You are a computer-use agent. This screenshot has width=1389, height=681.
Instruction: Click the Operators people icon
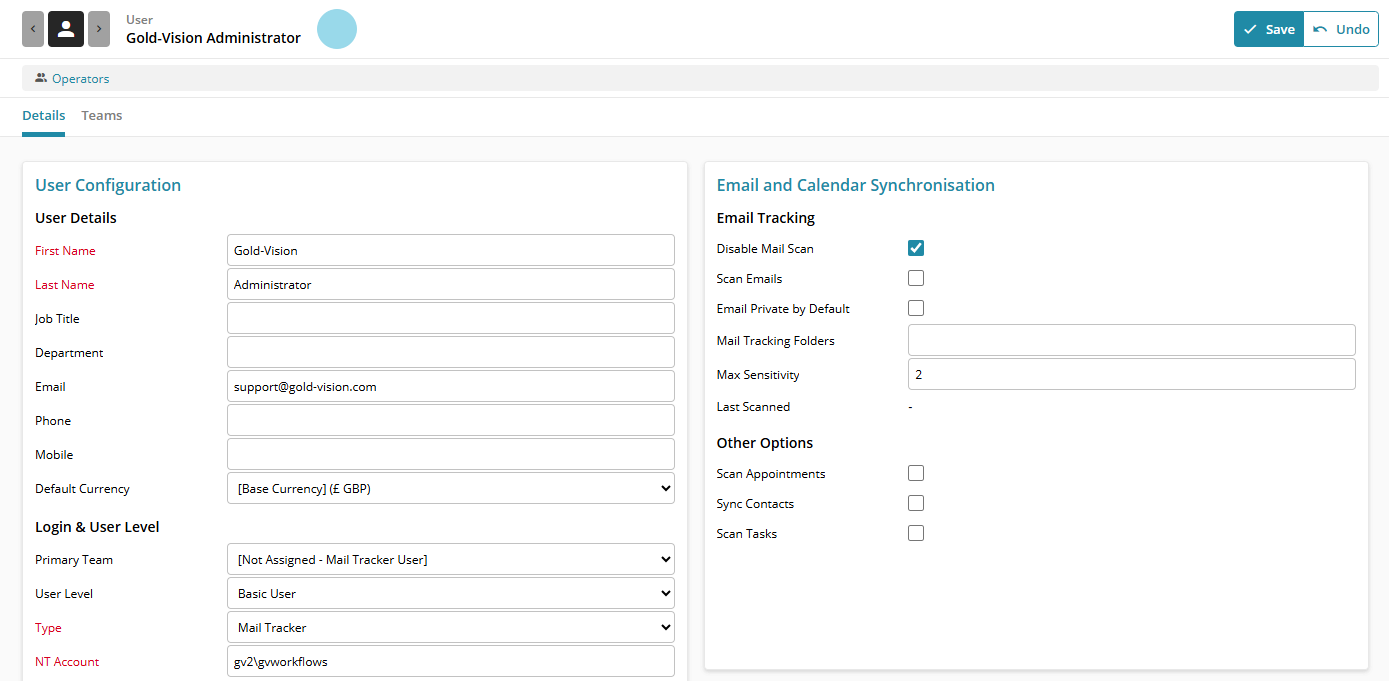click(x=41, y=78)
